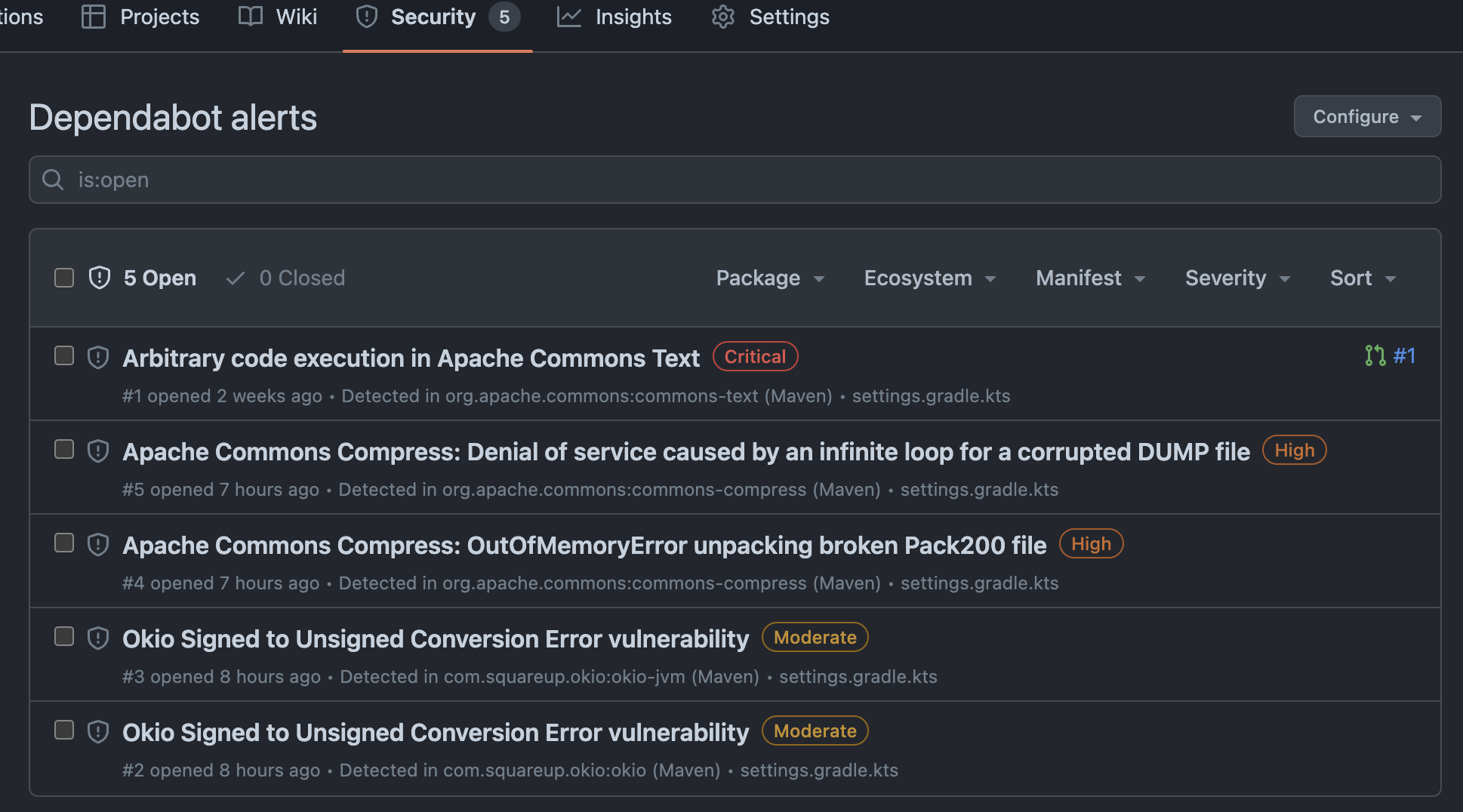Open Arbitrary code execution in Apache Commons Text
This screenshot has width=1463, height=812.
coord(411,358)
